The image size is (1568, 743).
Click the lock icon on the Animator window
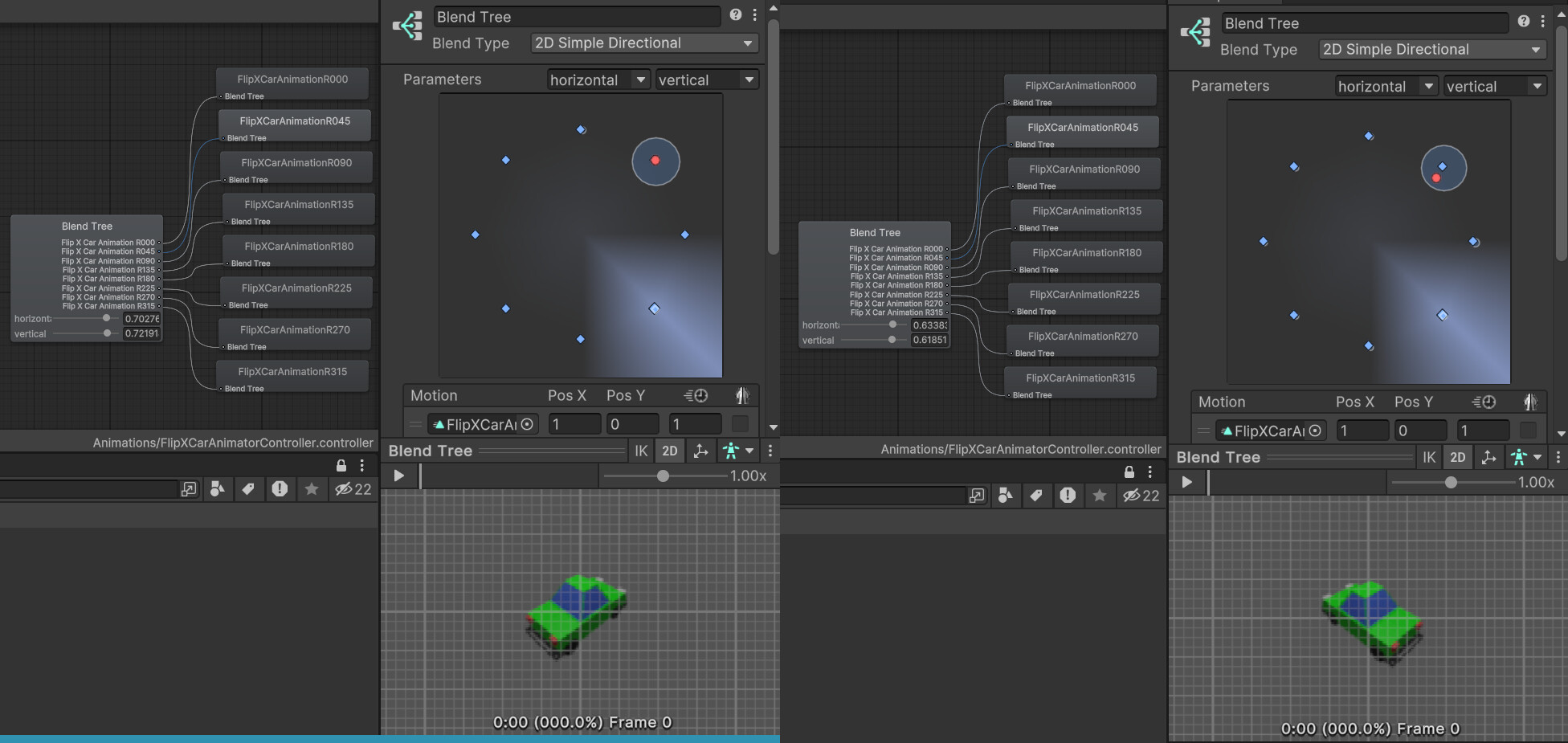pos(341,465)
